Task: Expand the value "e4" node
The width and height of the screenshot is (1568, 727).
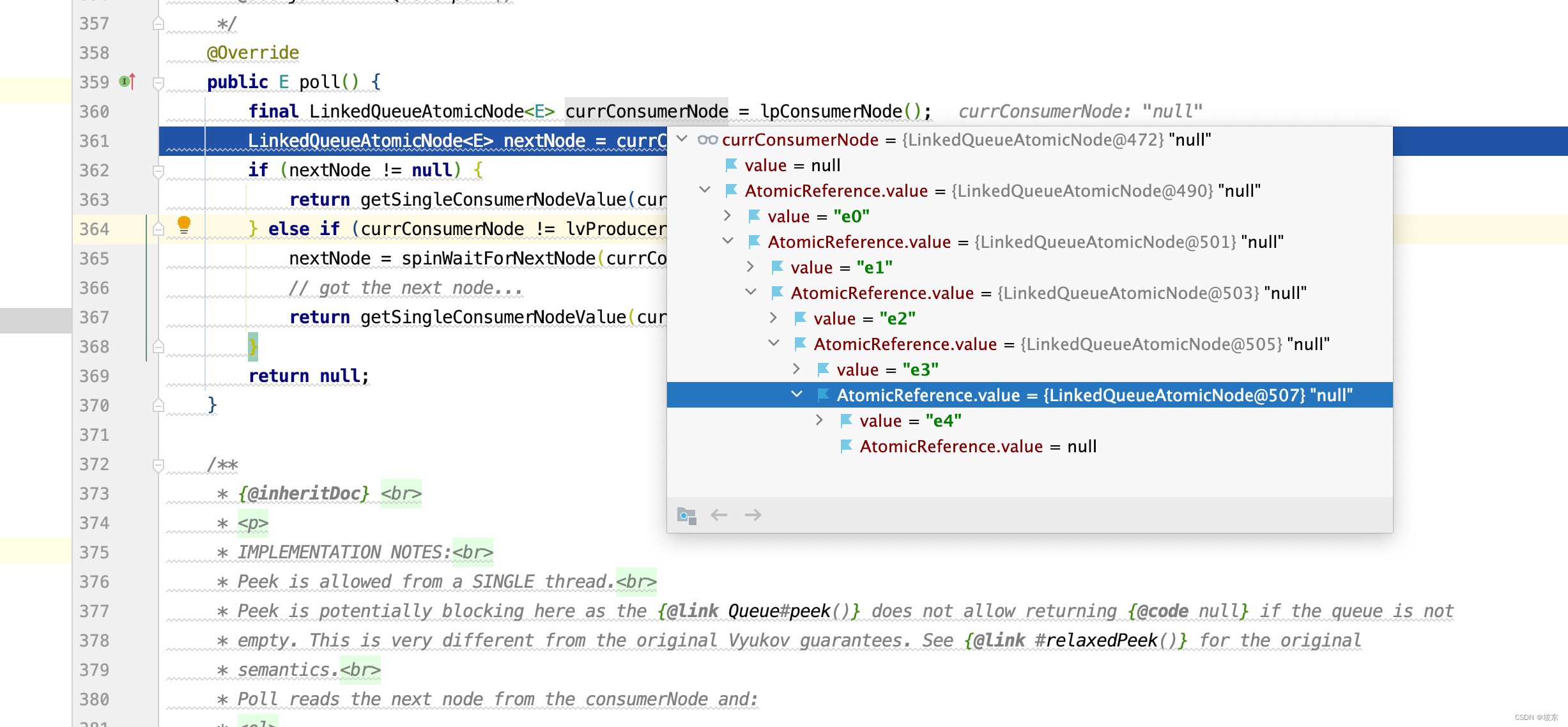Action: [x=819, y=420]
